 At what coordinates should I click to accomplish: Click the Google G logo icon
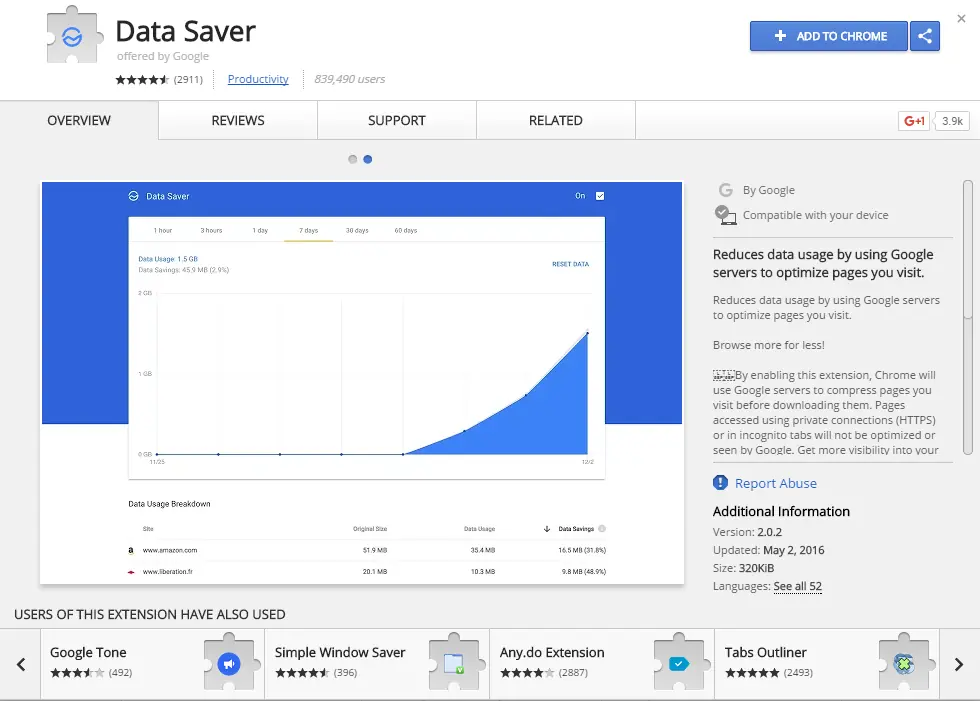tap(725, 190)
